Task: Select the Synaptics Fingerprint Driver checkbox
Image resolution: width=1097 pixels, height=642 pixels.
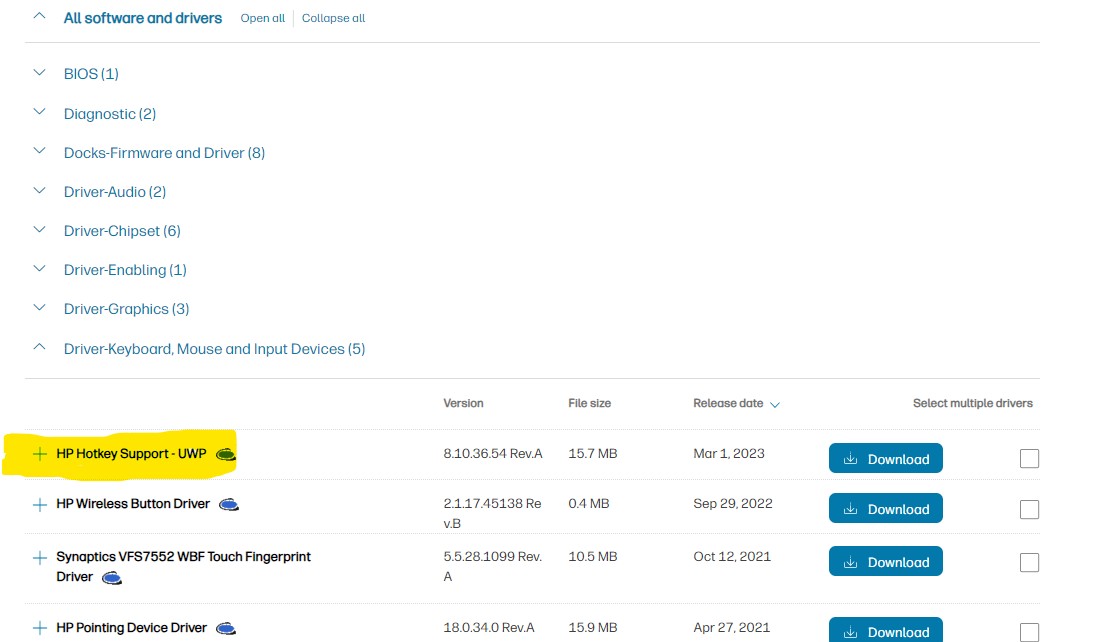Action: click(x=1029, y=562)
